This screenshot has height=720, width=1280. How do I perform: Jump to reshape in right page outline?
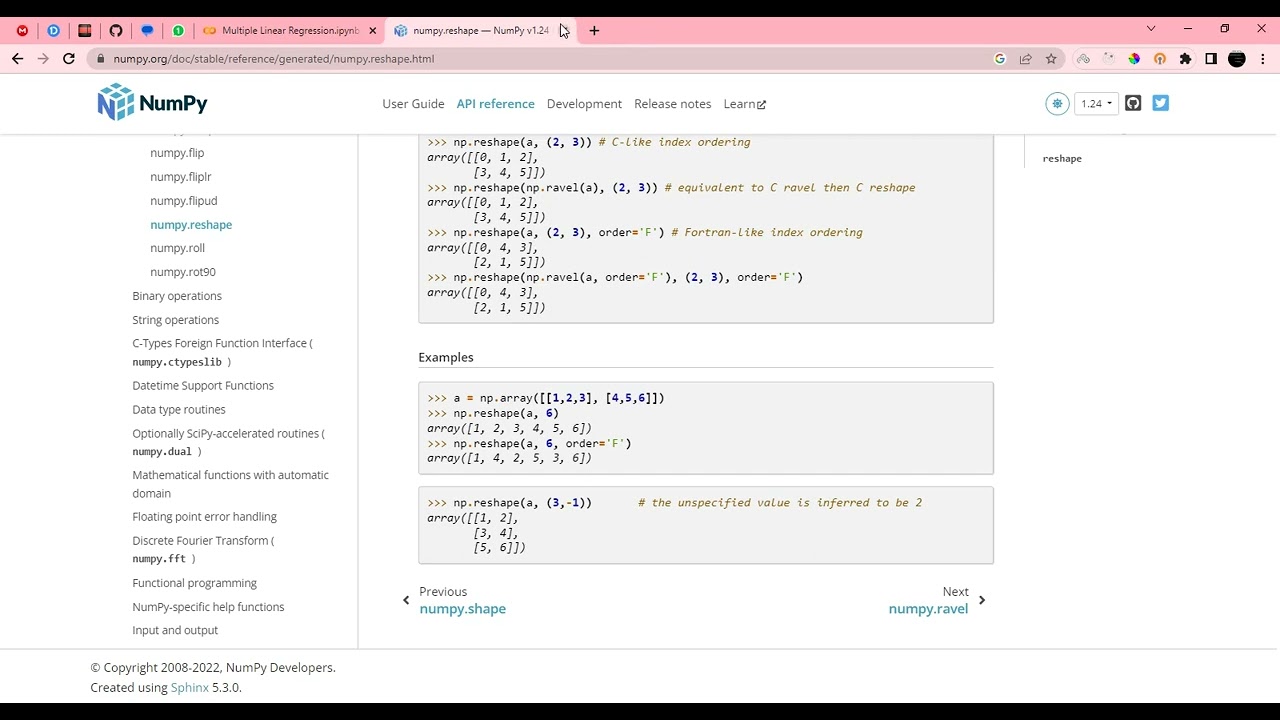[1062, 158]
